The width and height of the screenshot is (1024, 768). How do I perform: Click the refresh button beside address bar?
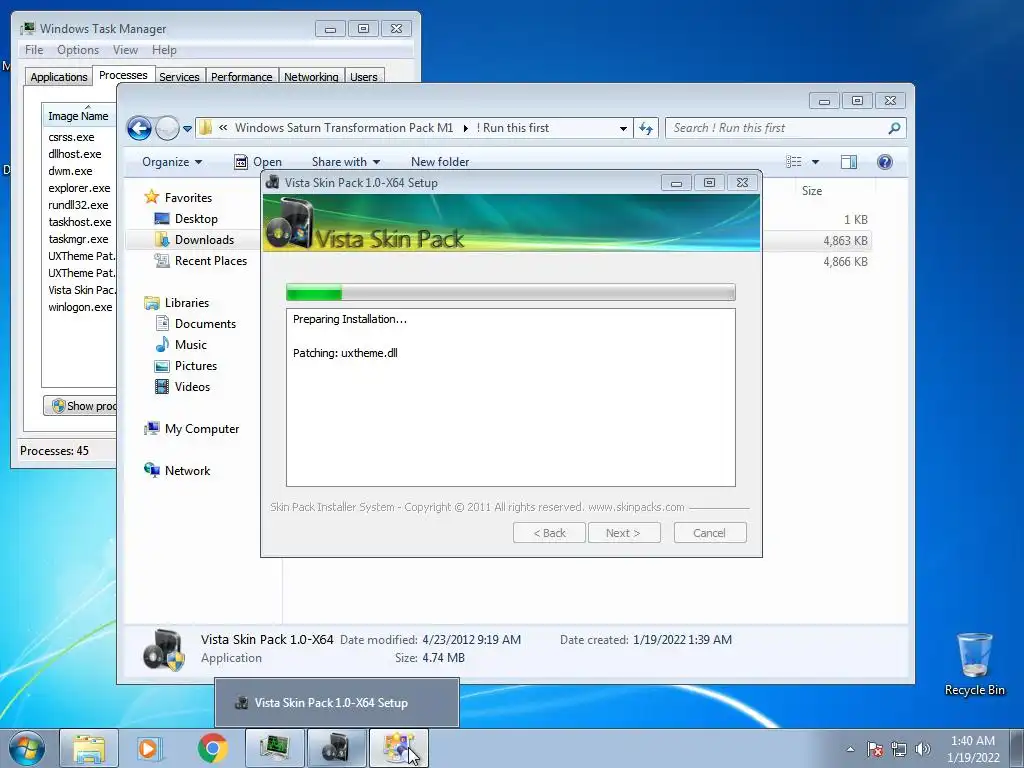coord(646,129)
